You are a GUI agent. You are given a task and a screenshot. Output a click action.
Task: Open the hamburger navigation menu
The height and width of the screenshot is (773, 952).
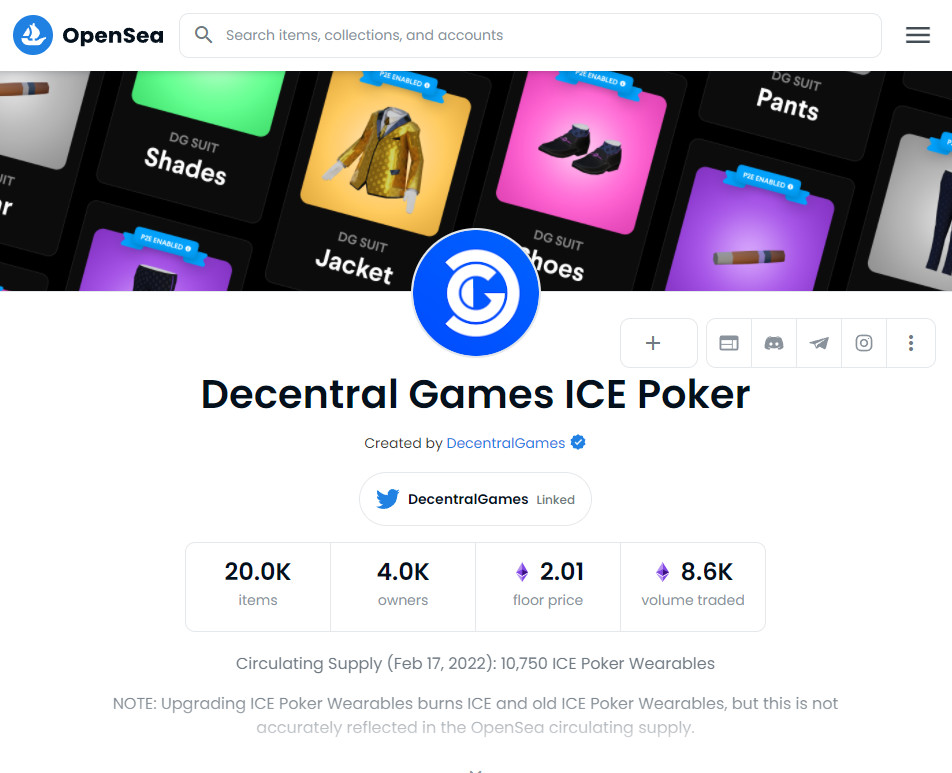click(x=917, y=35)
